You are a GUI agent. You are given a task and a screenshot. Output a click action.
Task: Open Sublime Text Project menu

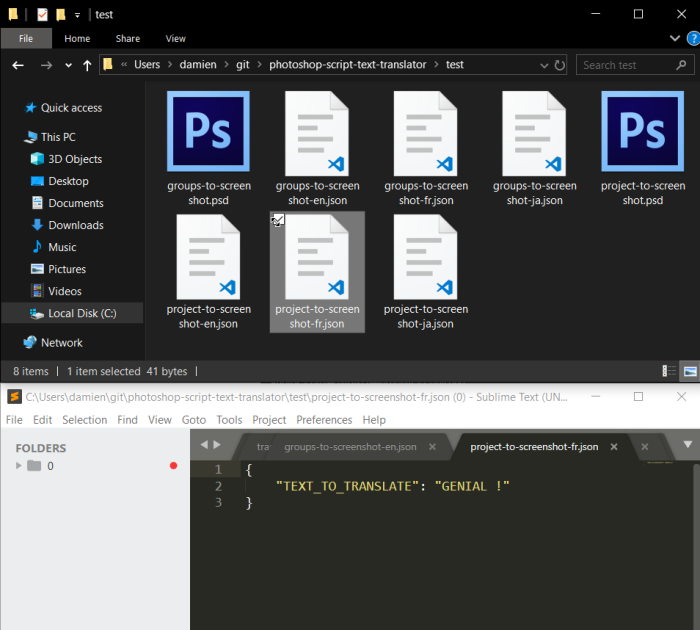click(269, 420)
